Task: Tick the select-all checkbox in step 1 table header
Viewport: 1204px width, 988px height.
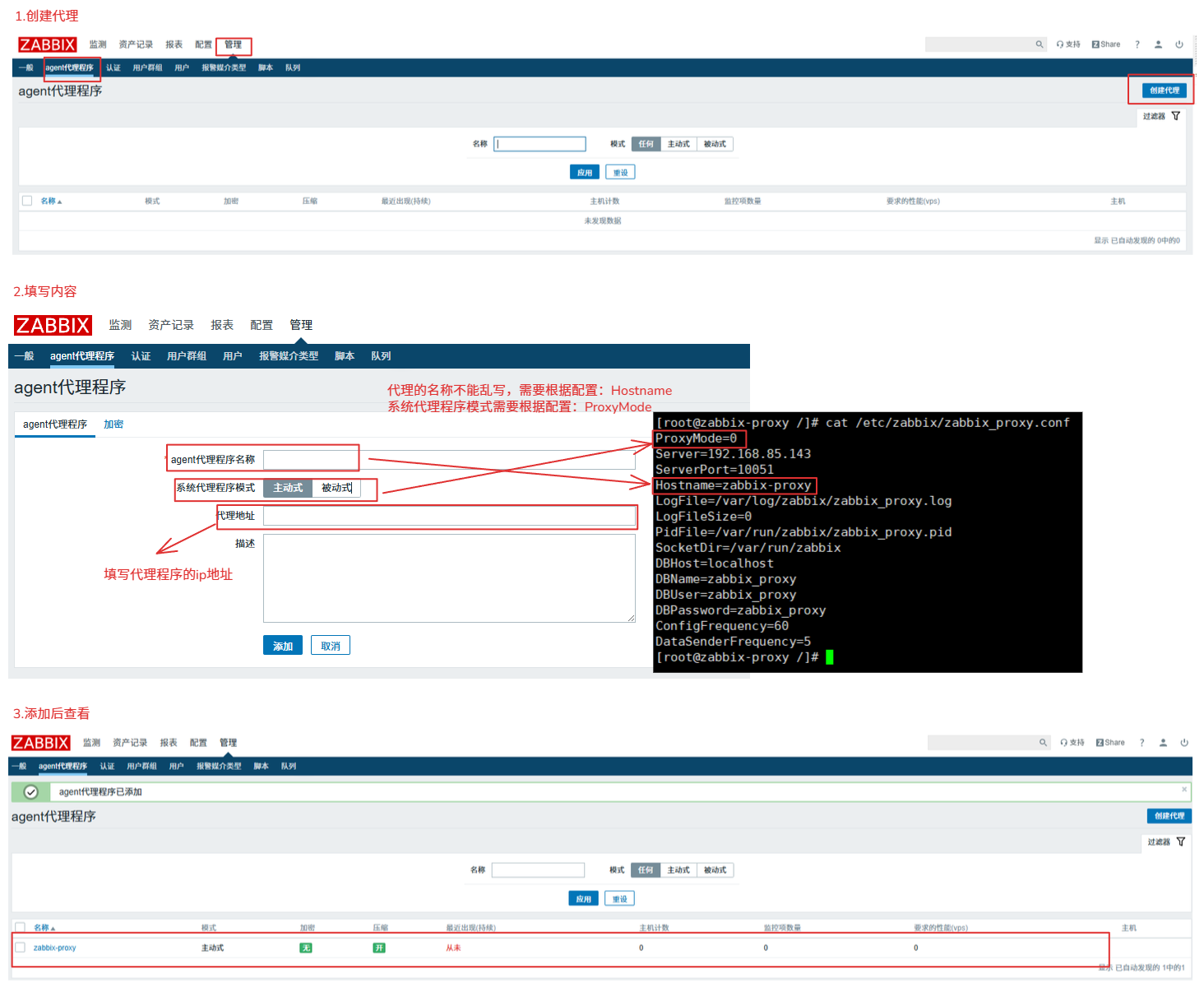Action: pos(27,201)
